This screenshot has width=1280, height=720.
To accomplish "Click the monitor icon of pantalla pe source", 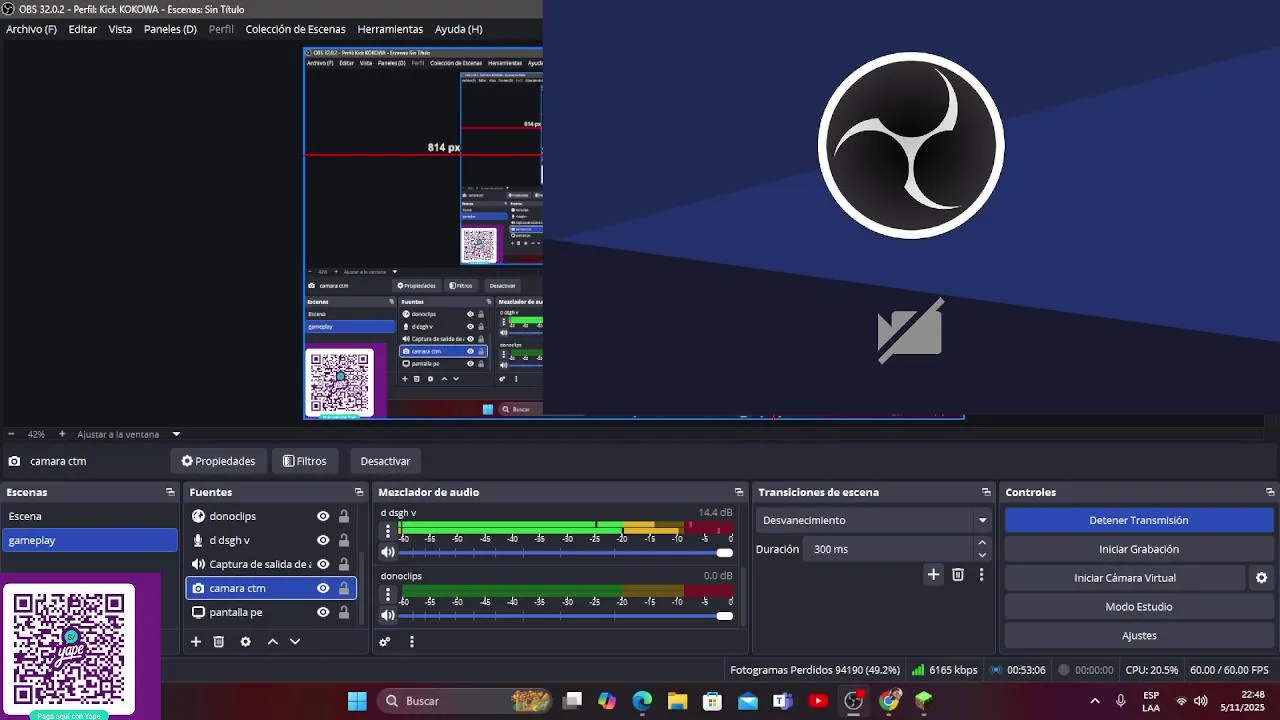I will [198, 612].
